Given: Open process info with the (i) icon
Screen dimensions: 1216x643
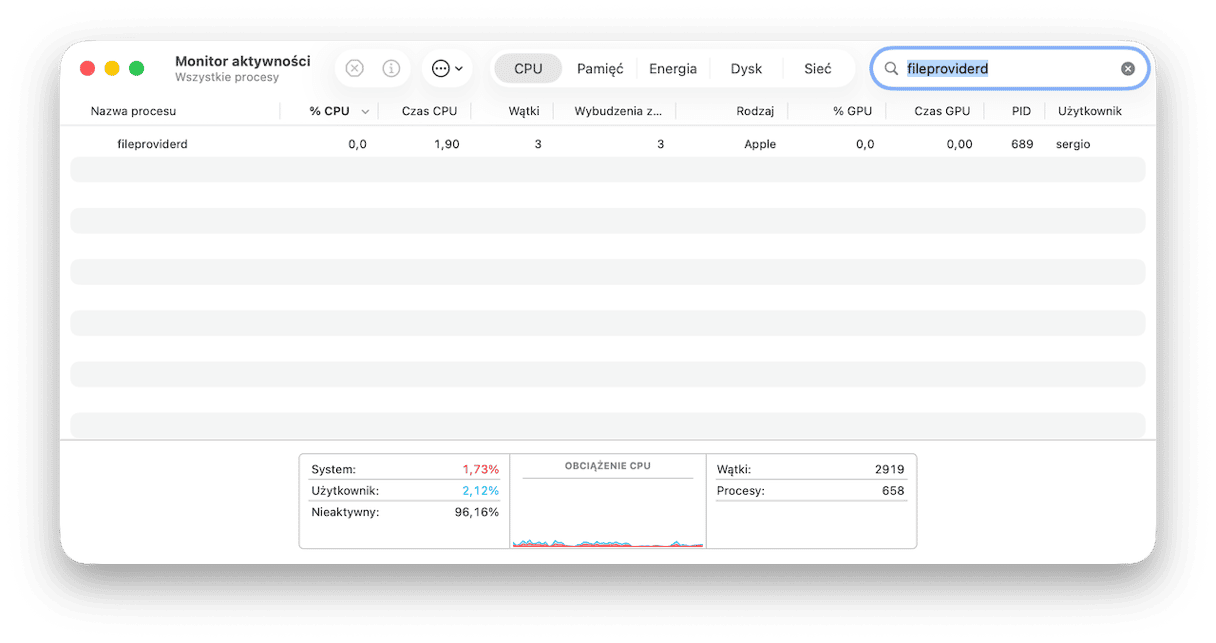Looking at the screenshot, I should coord(391,68).
